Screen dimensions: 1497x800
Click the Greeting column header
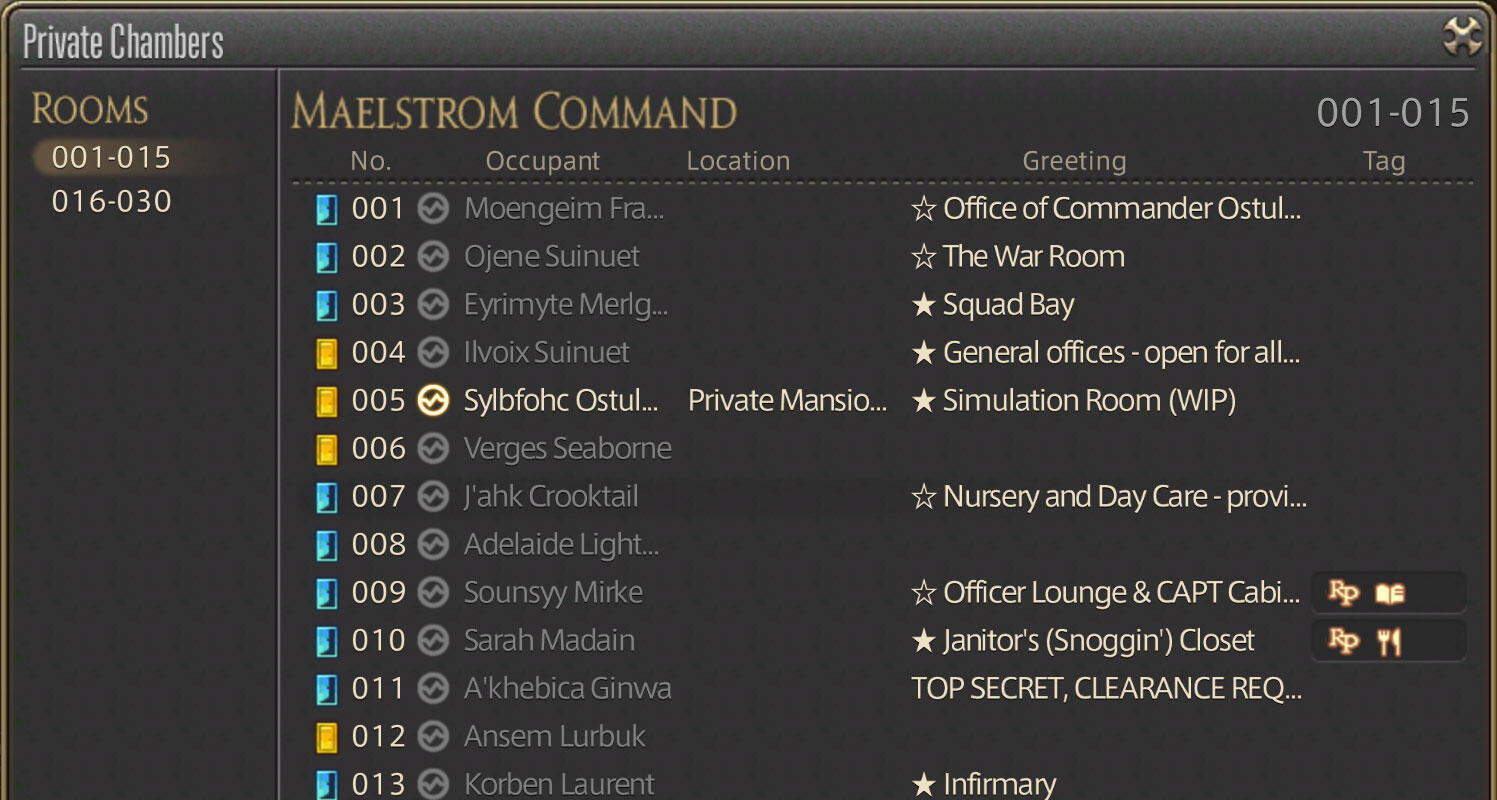click(1074, 161)
